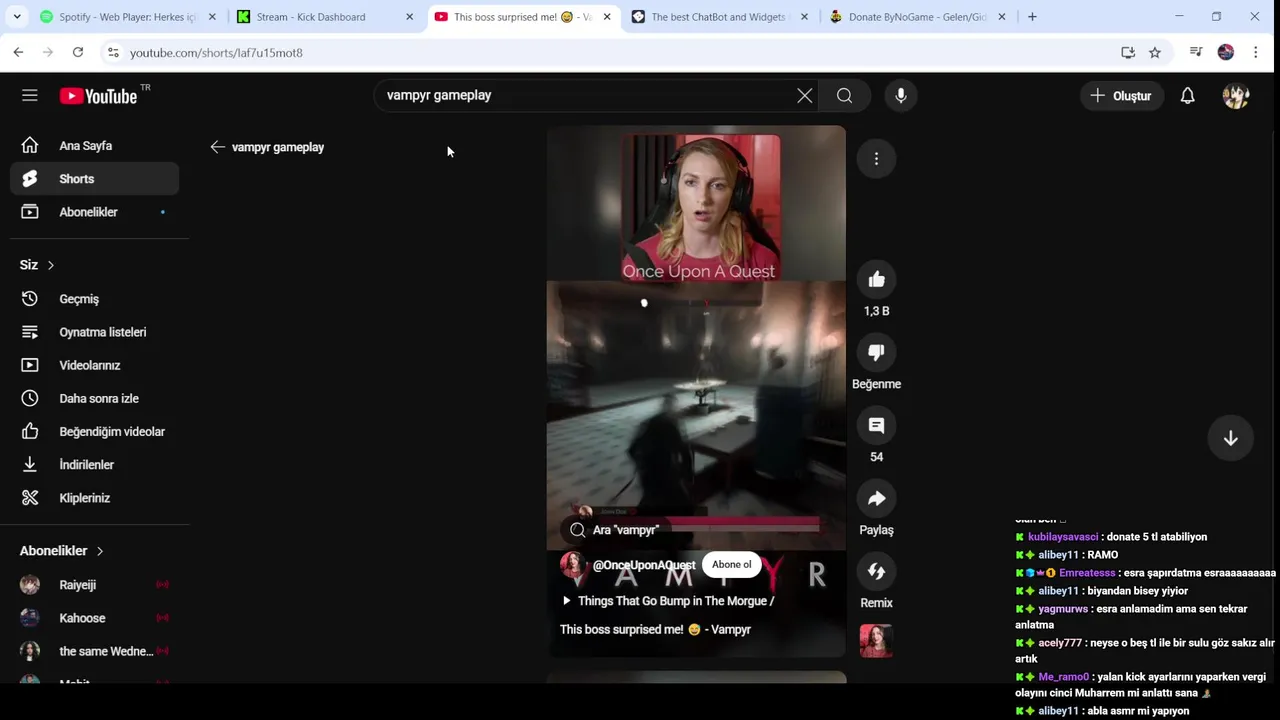Open Klipleriniz clips

[x=95, y=497]
